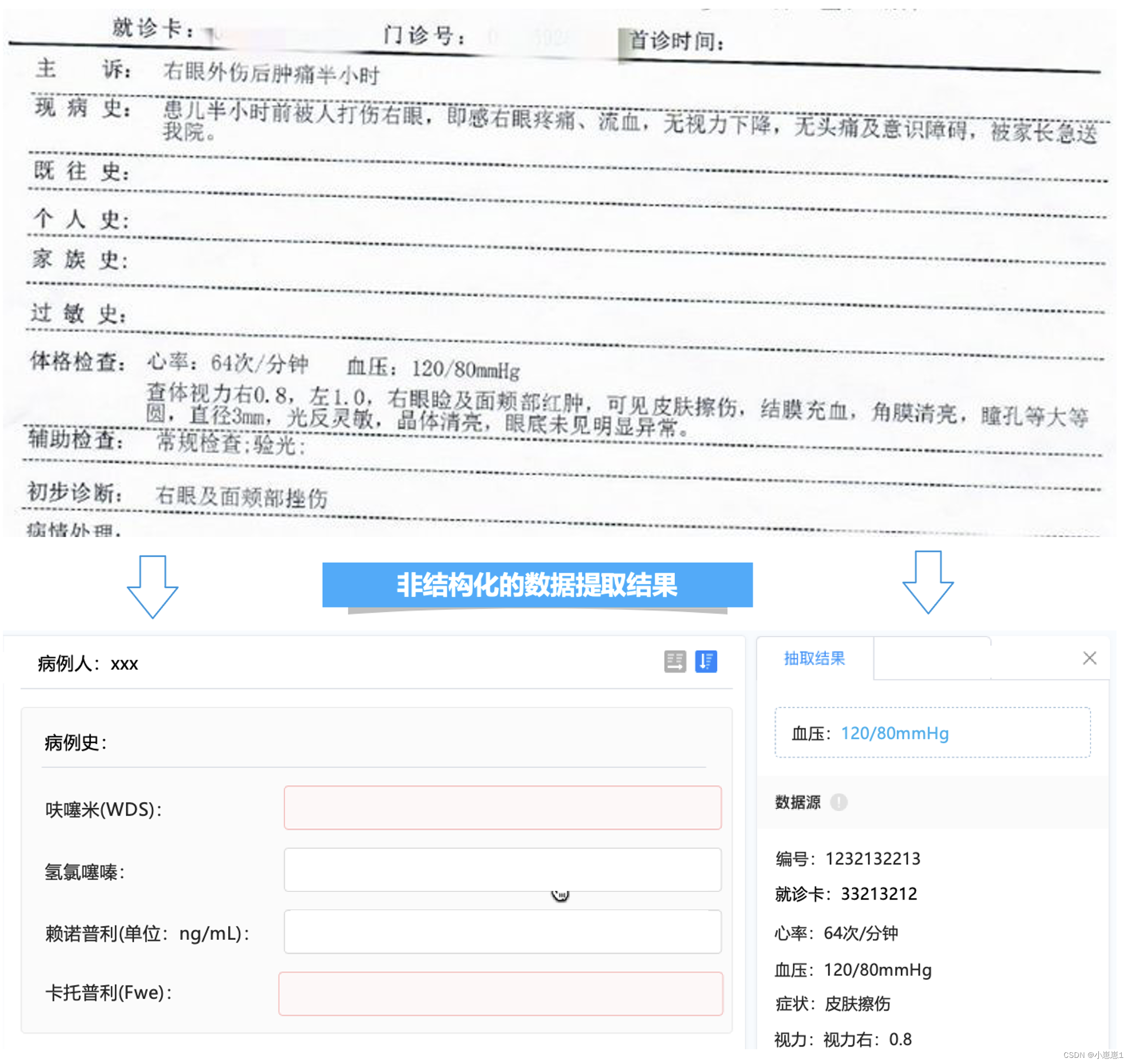Click the 数据源 heading

[798, 802]
